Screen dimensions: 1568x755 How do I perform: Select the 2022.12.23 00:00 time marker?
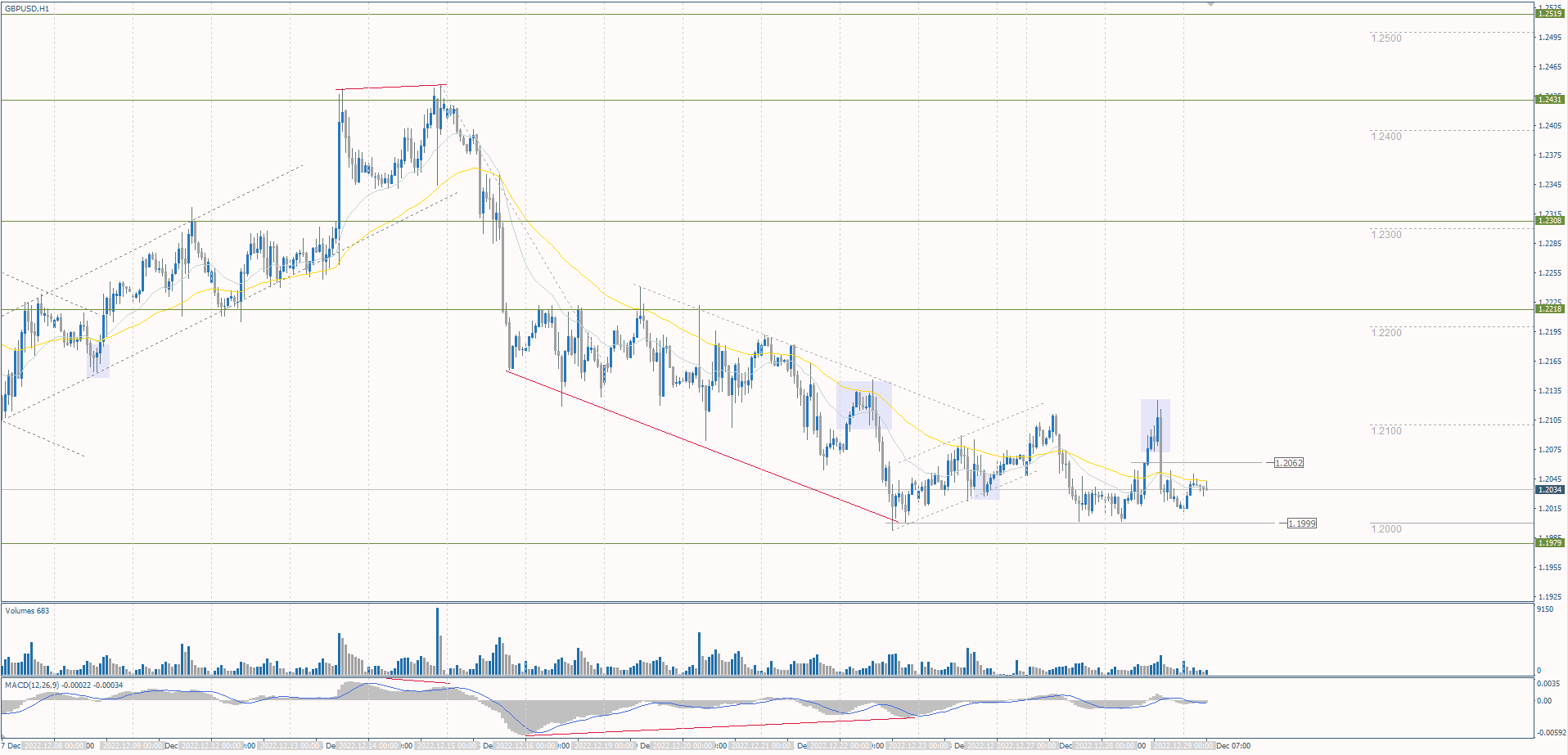point(918,746)
